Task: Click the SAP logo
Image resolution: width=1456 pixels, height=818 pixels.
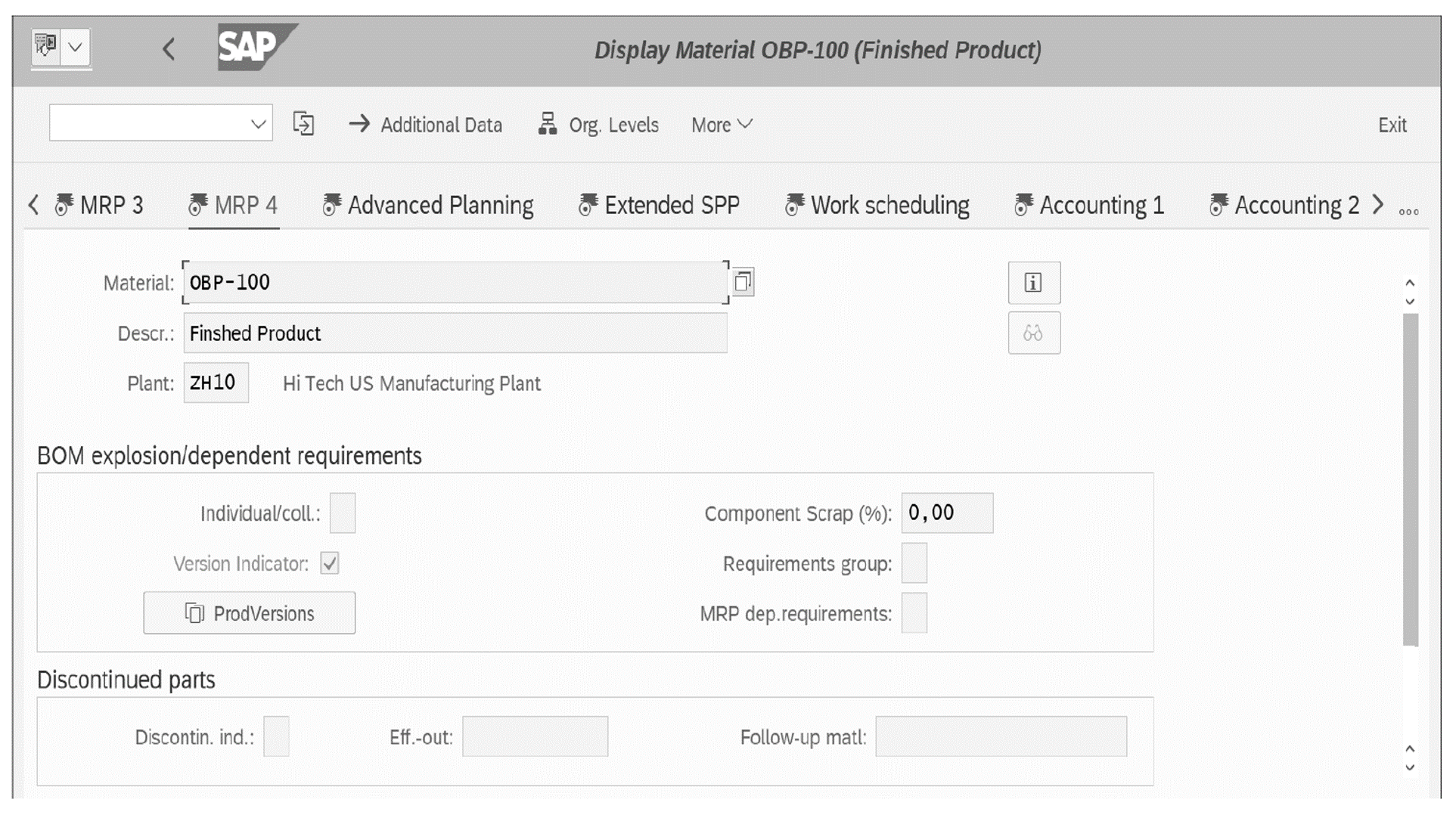Action: (250, 48)
